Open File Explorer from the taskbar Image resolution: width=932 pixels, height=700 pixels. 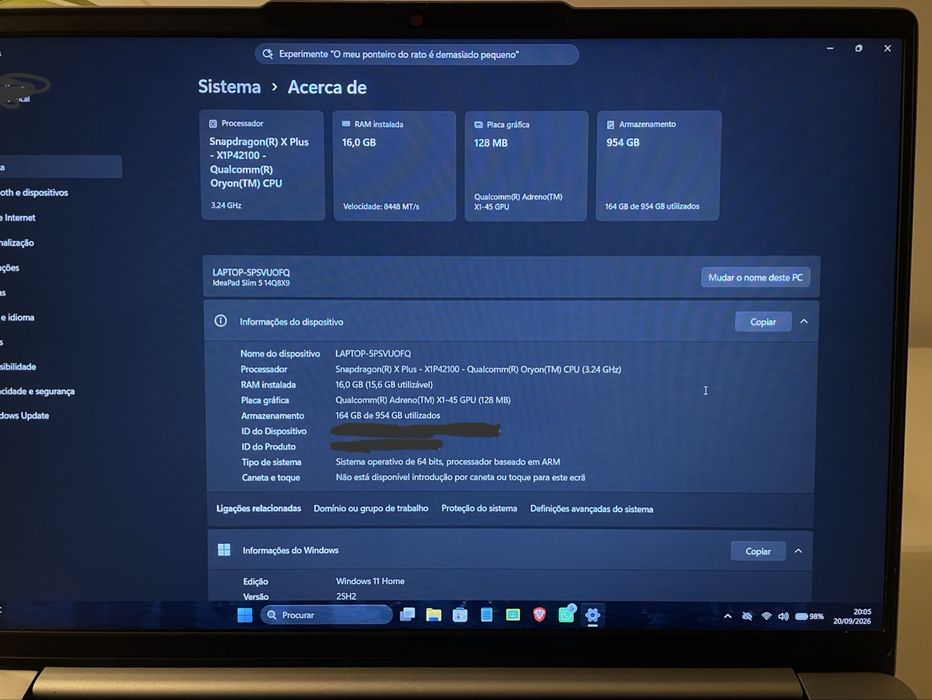point(433,614)
